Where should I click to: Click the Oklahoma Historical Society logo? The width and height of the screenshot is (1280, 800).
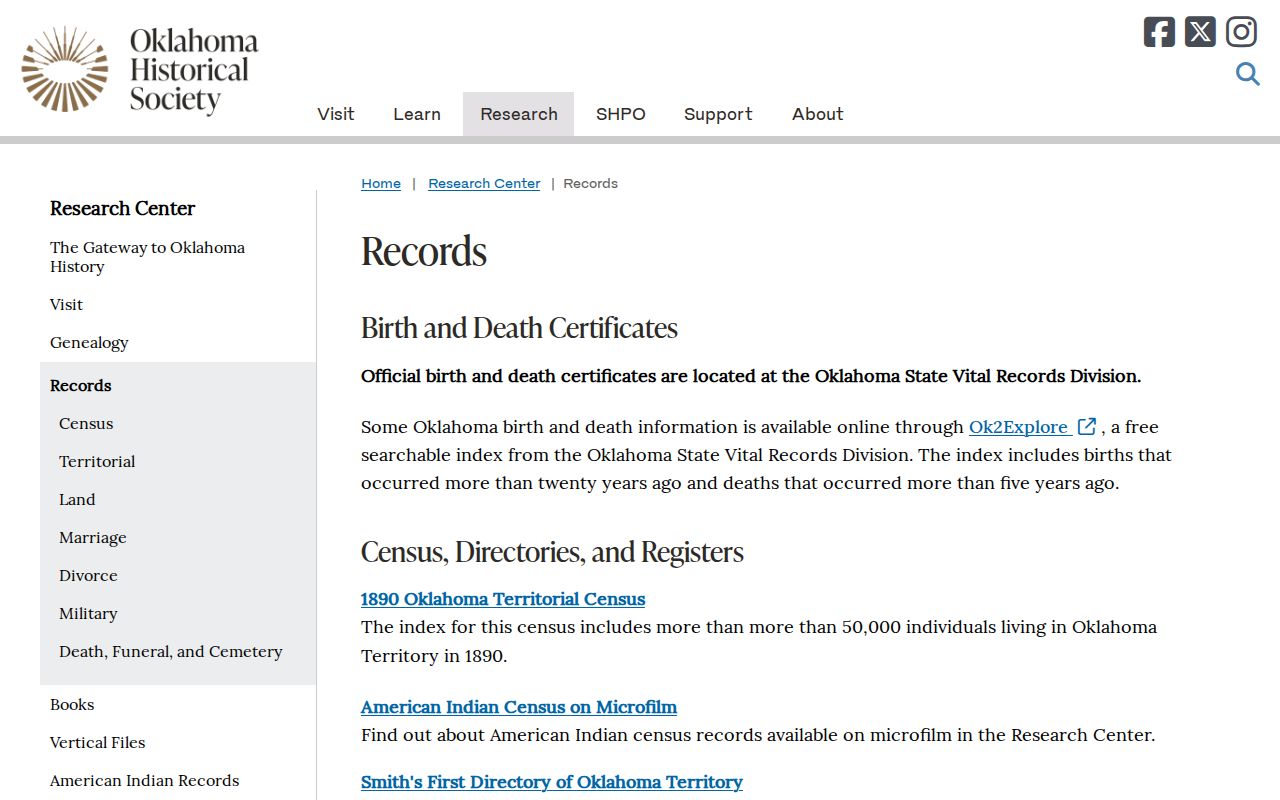[x=140, y=70]
